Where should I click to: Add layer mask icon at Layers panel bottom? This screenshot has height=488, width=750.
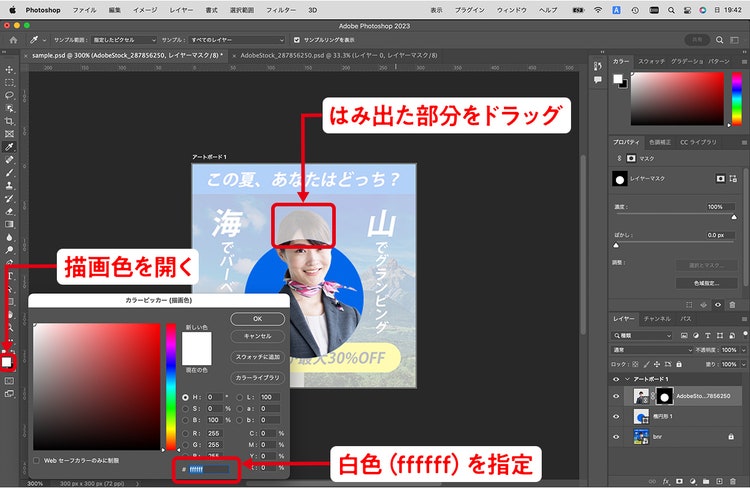click(x=679, y=481)
